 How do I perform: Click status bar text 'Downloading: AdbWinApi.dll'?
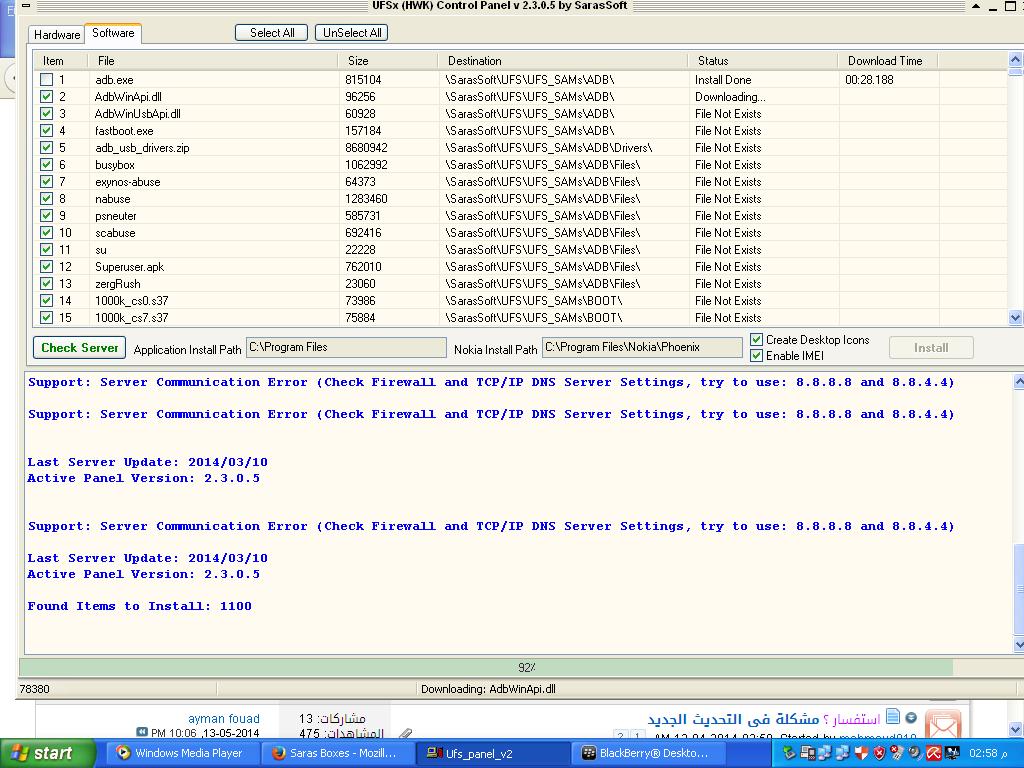[x=488, y=689]
